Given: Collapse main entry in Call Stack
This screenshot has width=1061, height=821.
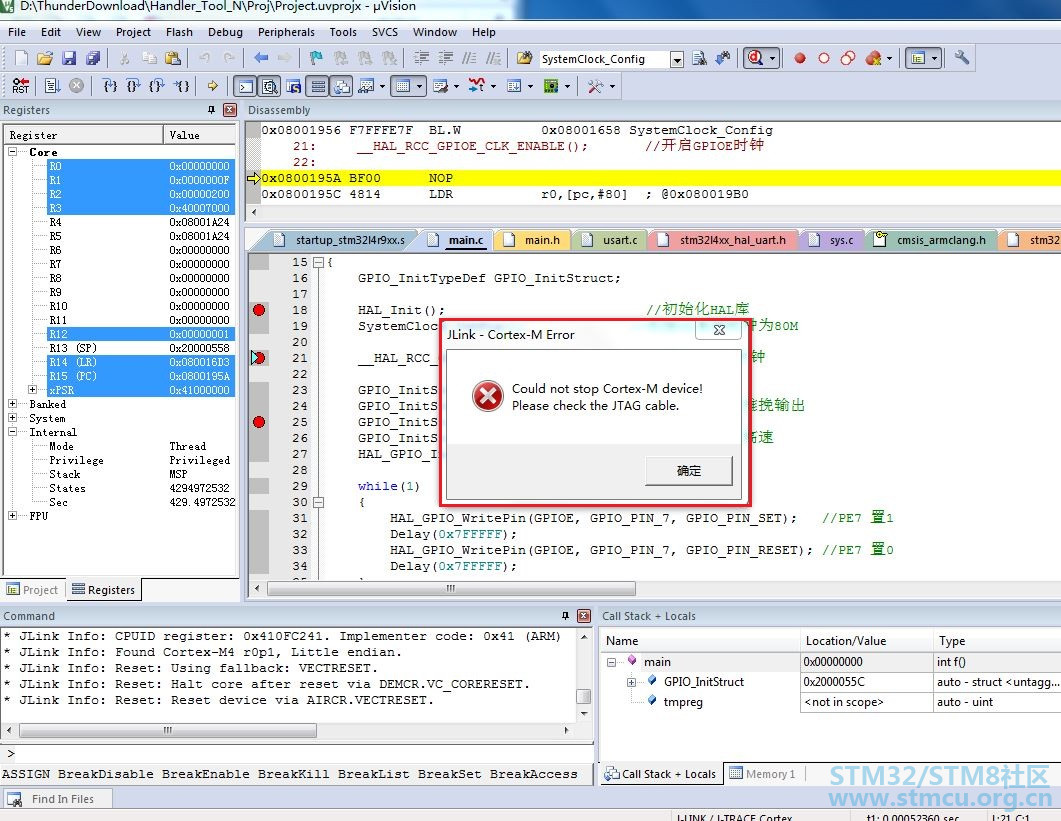Looking at the screenshot, I should point(612,662).
